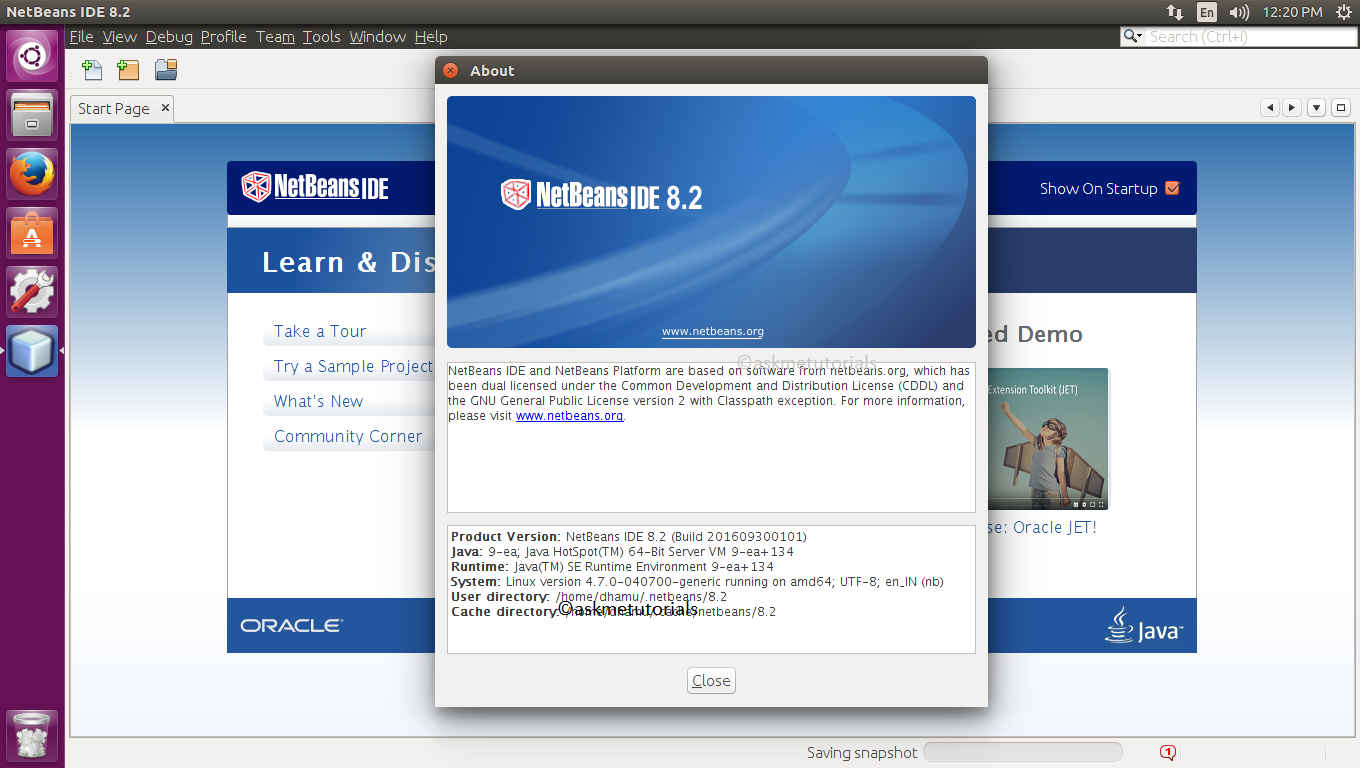Open the Window menu

tap(377, 37)
